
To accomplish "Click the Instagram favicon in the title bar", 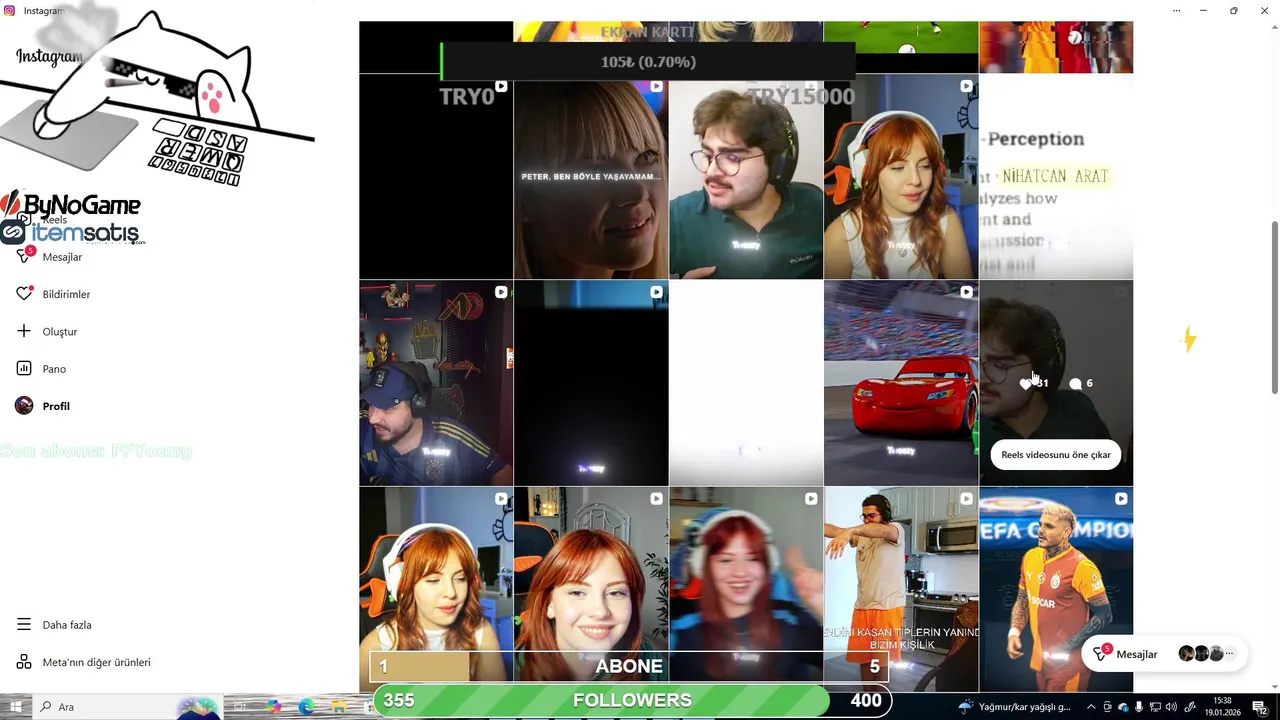I will (10, 10).
